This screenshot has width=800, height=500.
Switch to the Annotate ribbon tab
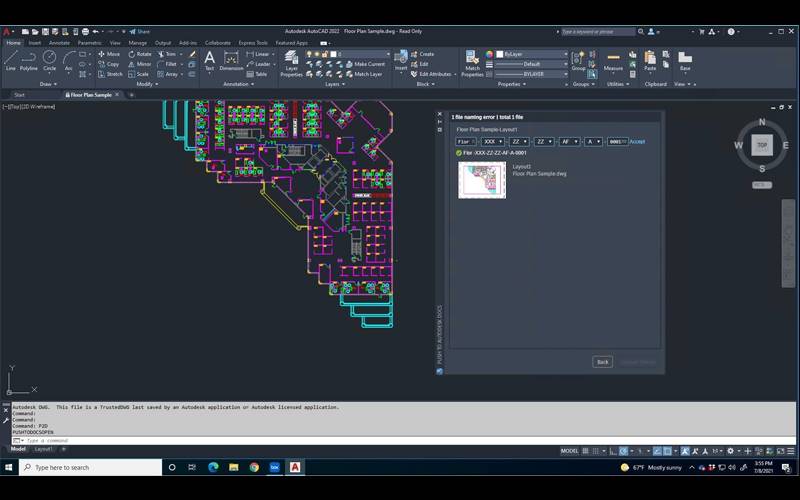click(59, 43)
